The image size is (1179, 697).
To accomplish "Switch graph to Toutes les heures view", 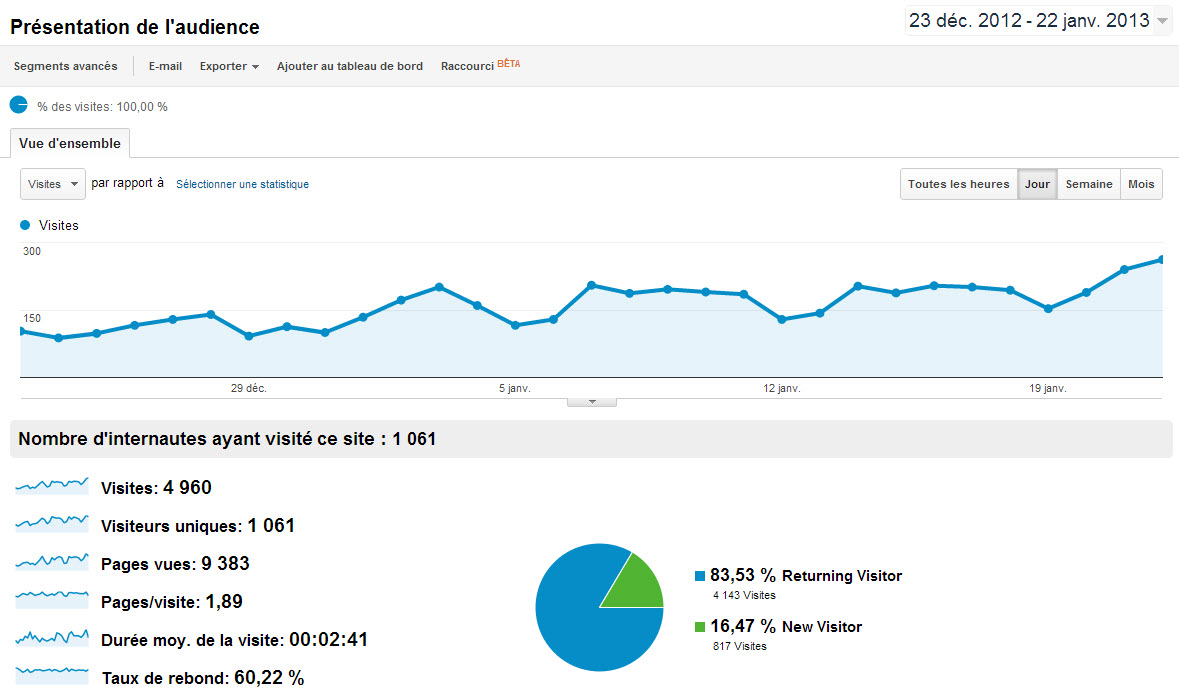I will (x=959, y=184).
